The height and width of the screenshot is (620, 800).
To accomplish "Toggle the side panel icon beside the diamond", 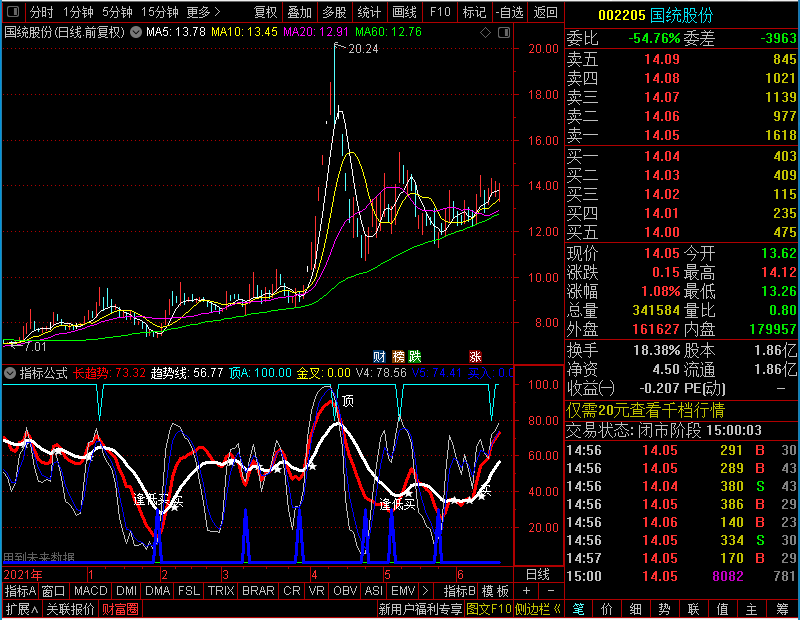I will [504, 33].
